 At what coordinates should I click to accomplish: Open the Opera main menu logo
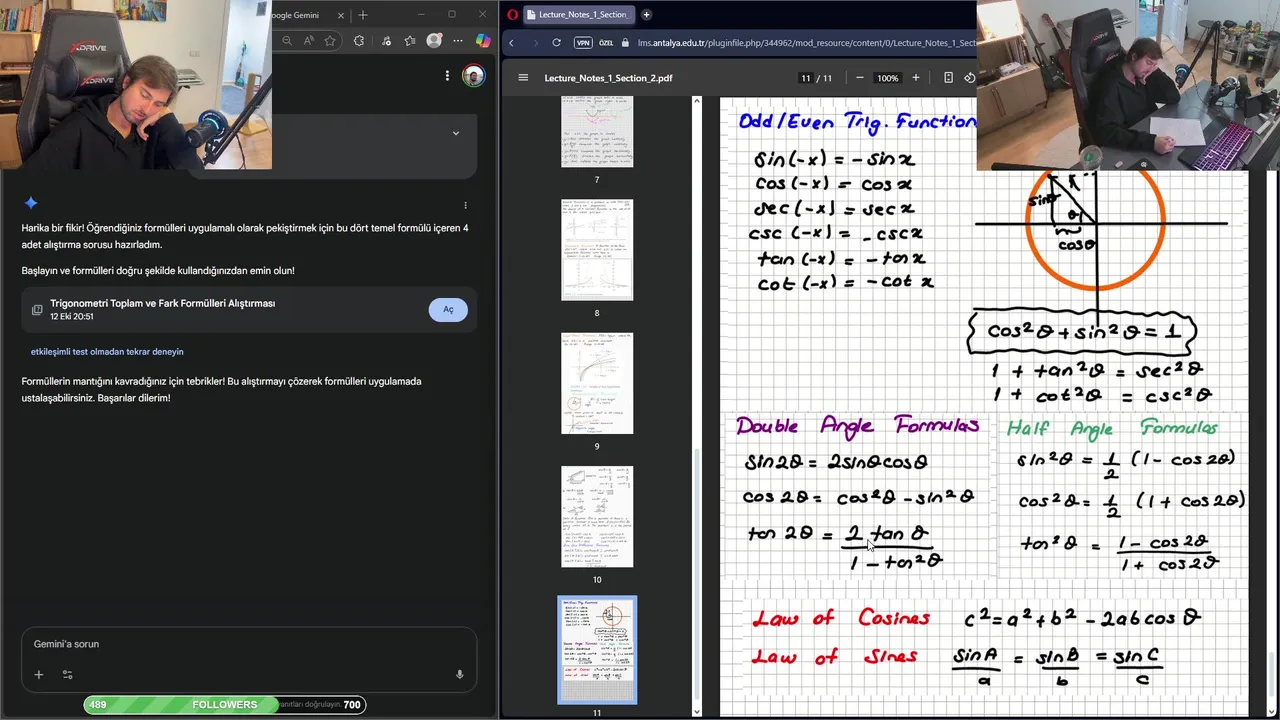[513, 15]
